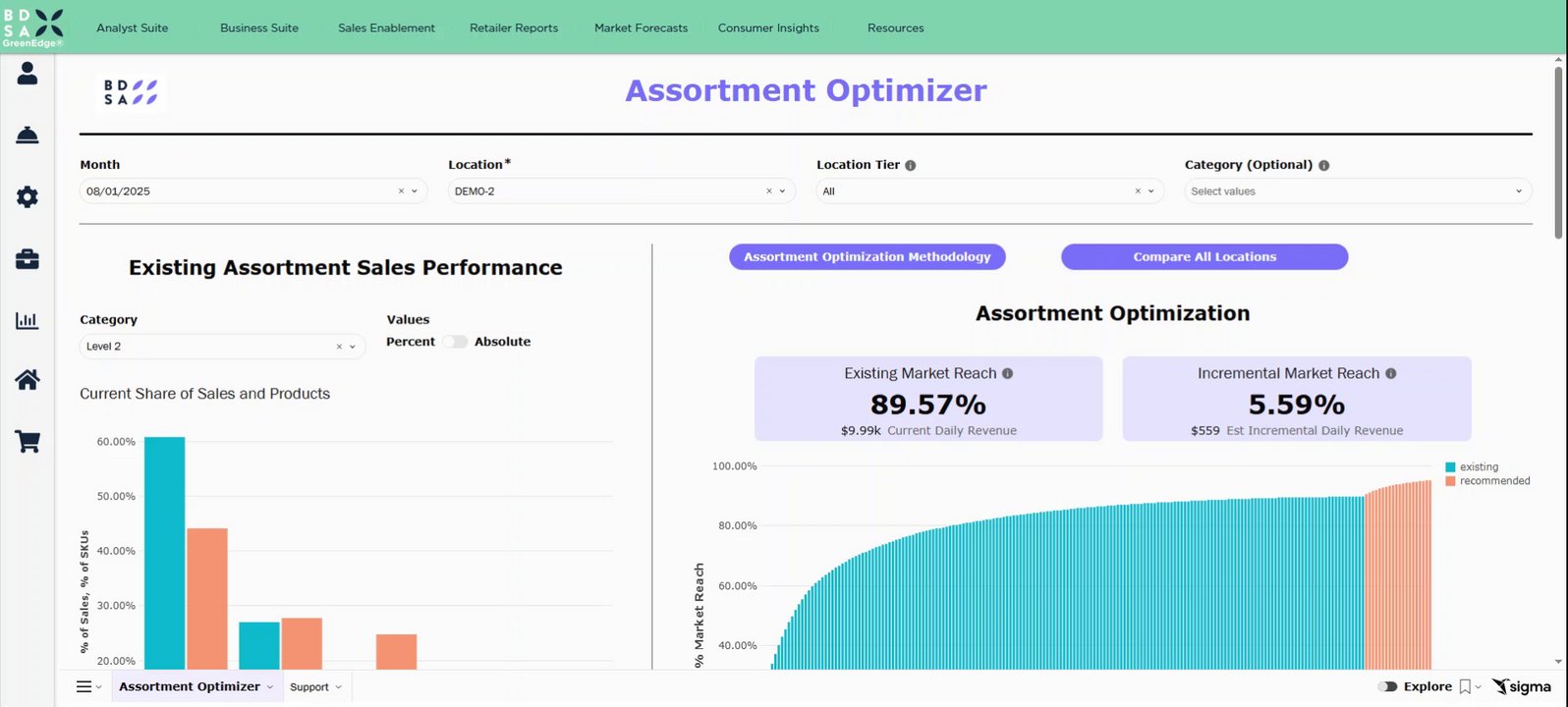The height and width of the screenshot is (707, 1568).
Task: Expand the Month dropdown
Action: (414, 191)
